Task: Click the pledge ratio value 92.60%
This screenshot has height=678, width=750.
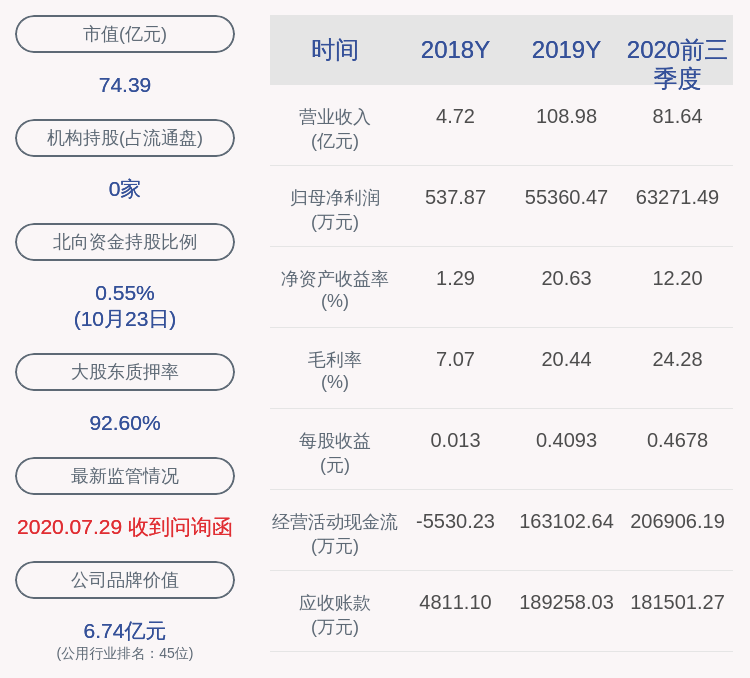Action: pyautogui.click(x=125, y=423)
